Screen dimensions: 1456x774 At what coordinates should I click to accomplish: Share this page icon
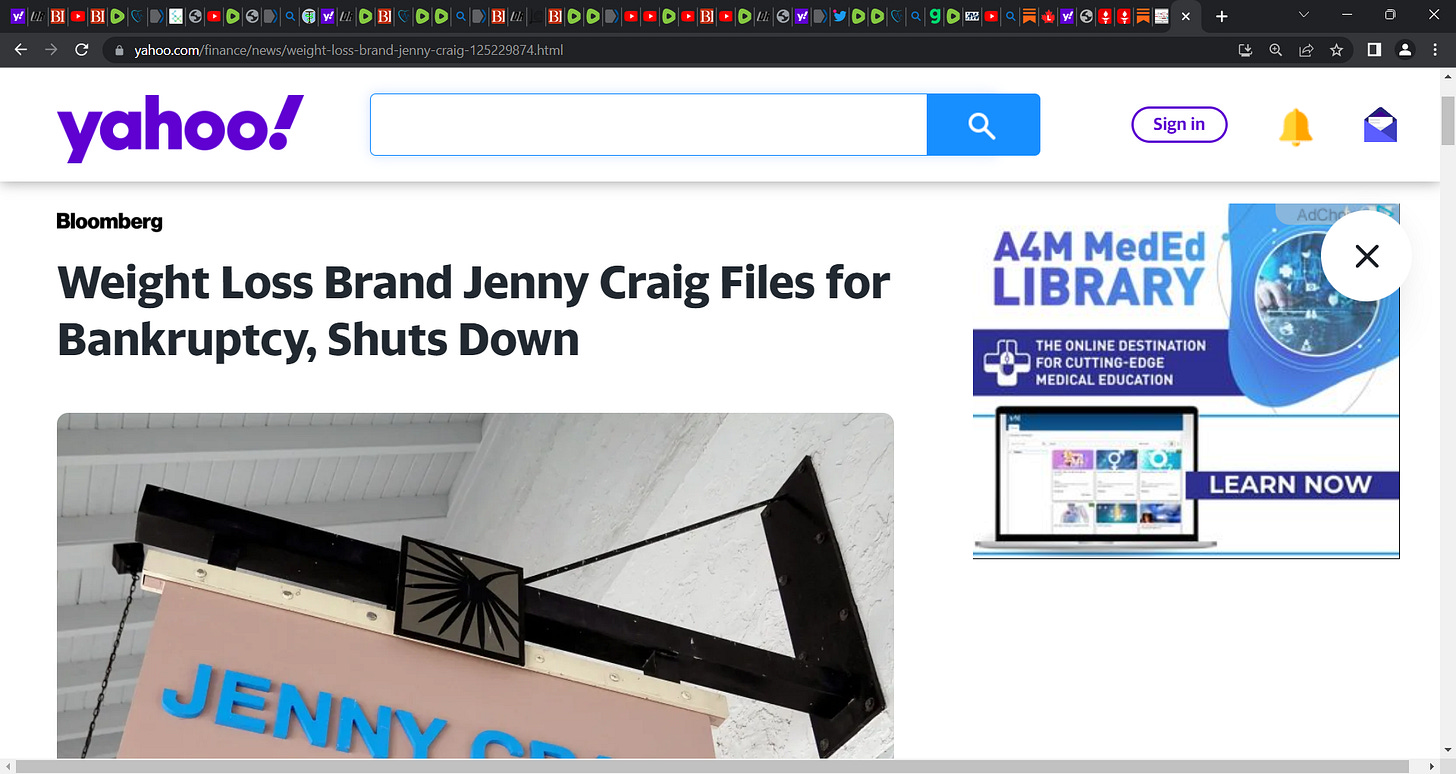(x=1306, y=49)
